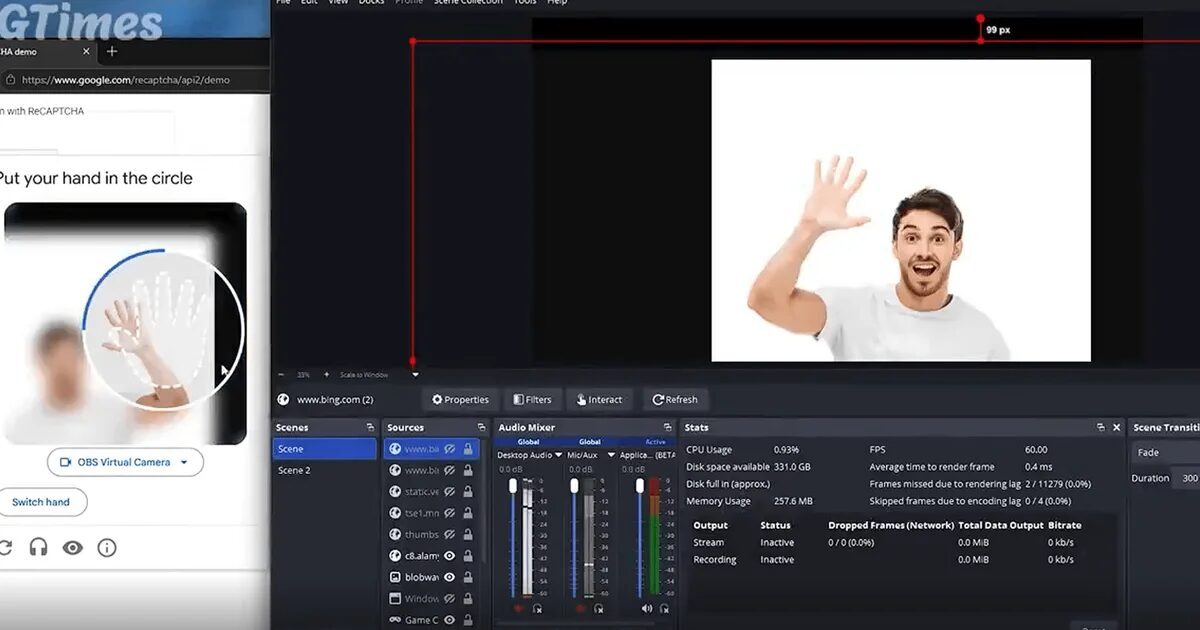Click the reCAPTCHA audio challenge headphones icon

pos(39,547)
